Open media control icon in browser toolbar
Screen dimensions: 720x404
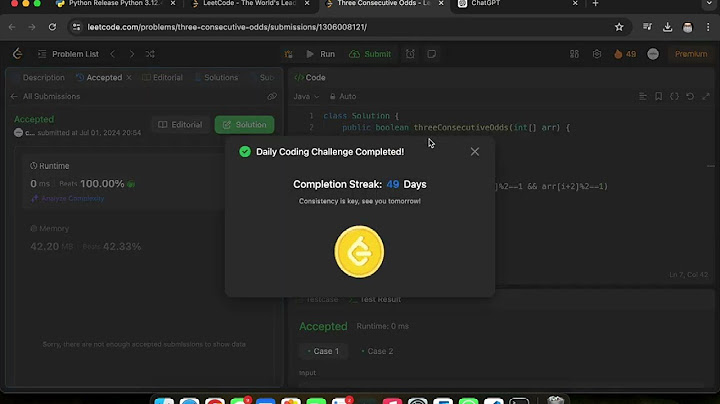(647, 27)
